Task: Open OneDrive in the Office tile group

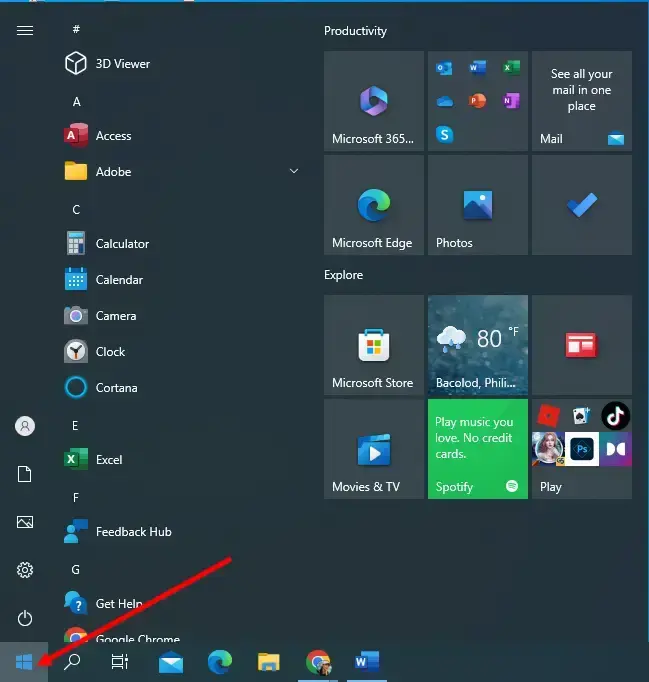Action: 445,101
